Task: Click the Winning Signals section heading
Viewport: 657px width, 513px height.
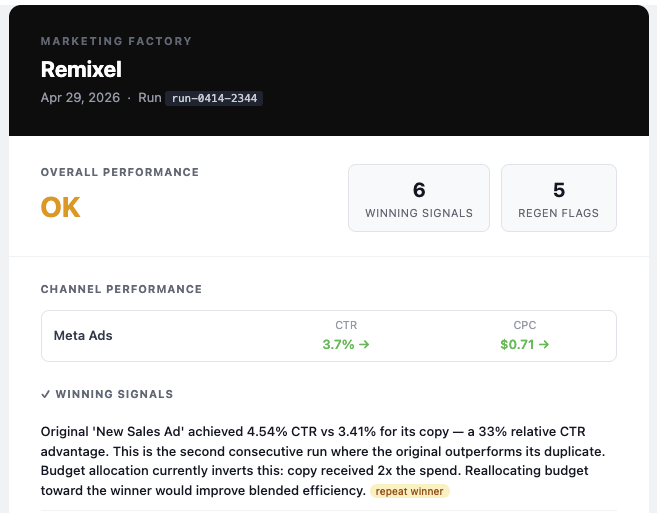Action: [x=114, y=394]
